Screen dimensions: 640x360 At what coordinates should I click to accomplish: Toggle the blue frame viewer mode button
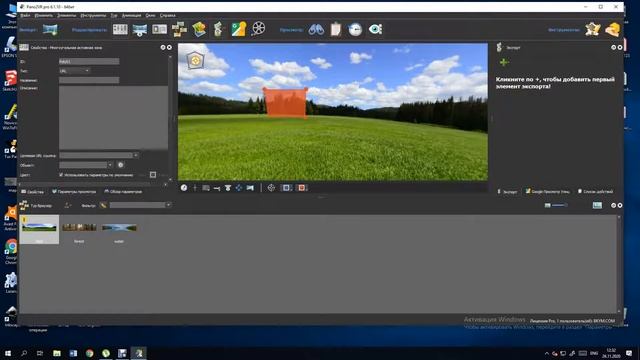click(287, 188)
